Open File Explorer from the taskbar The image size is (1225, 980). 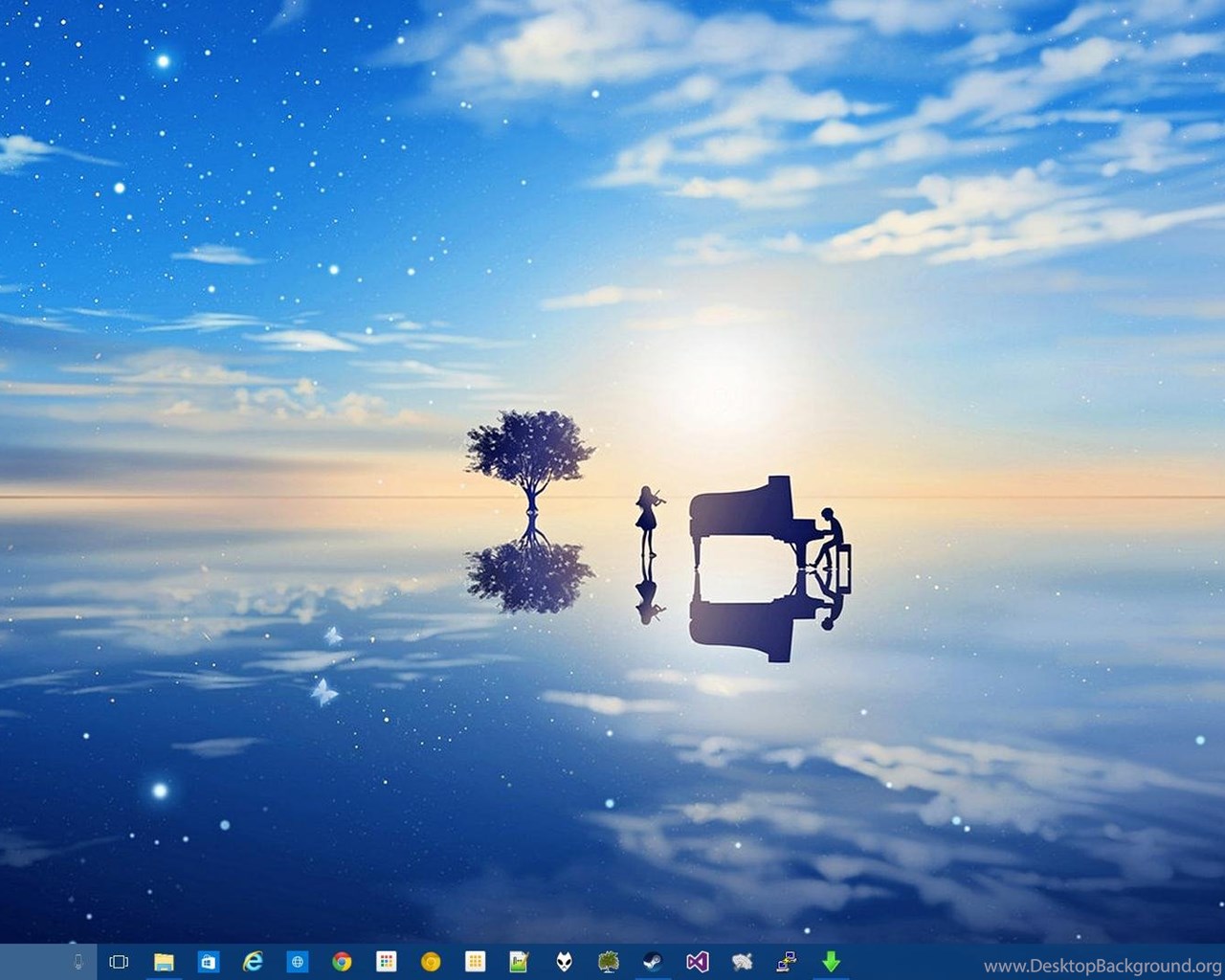pyautogui.click(x=164, y=962)
